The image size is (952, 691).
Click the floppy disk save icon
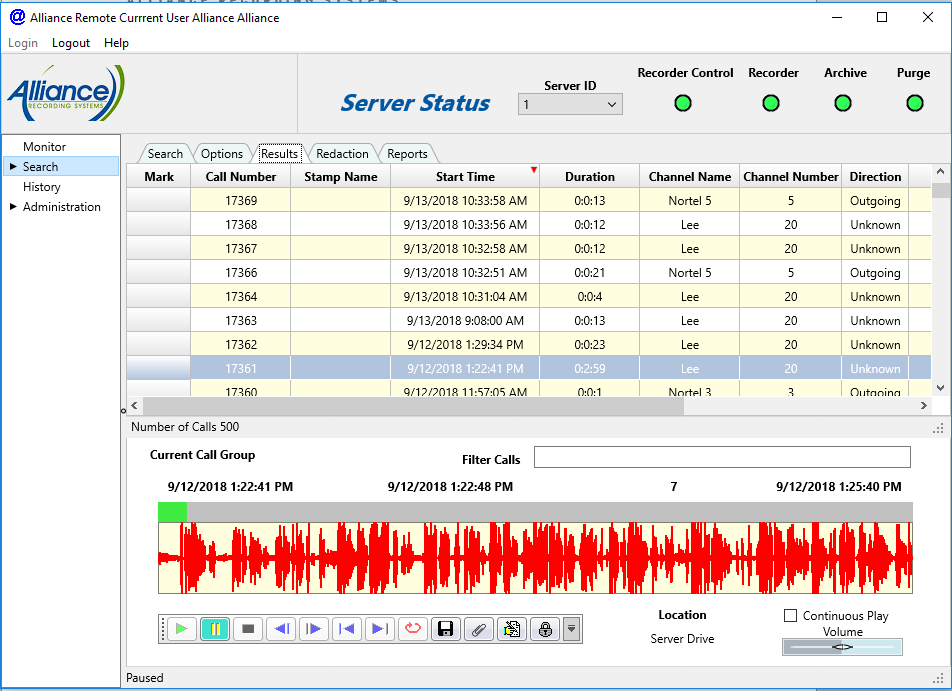pyautogui.click(x=446, y=628)
